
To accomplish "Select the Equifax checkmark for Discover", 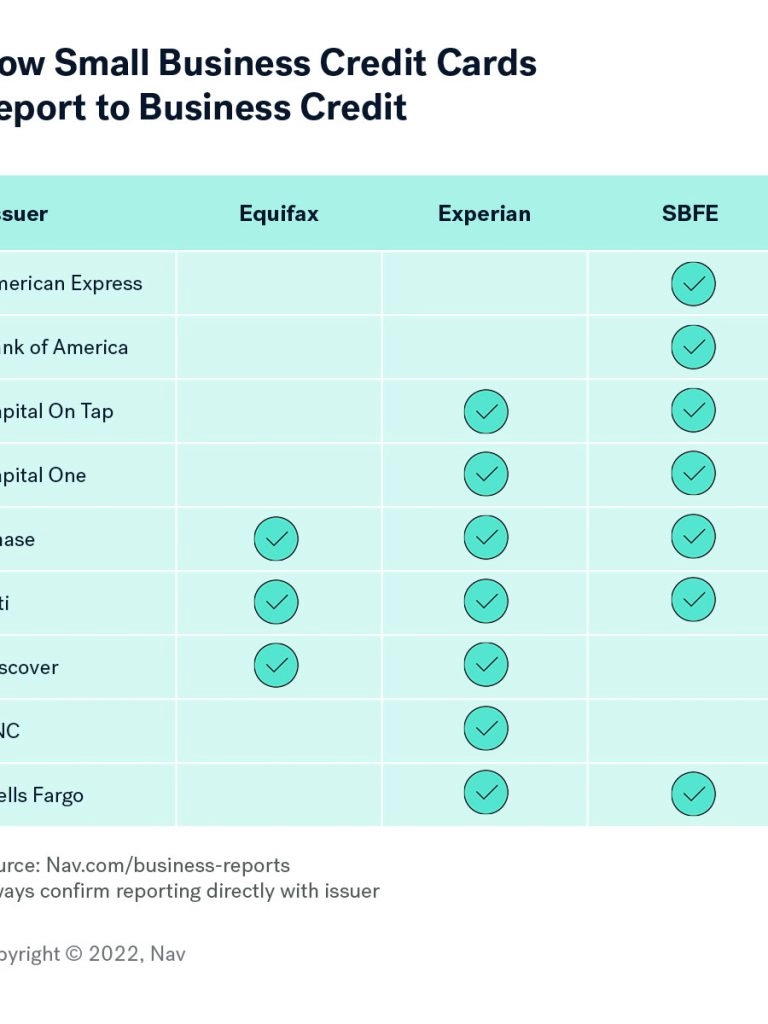I will tap(276, 666).
